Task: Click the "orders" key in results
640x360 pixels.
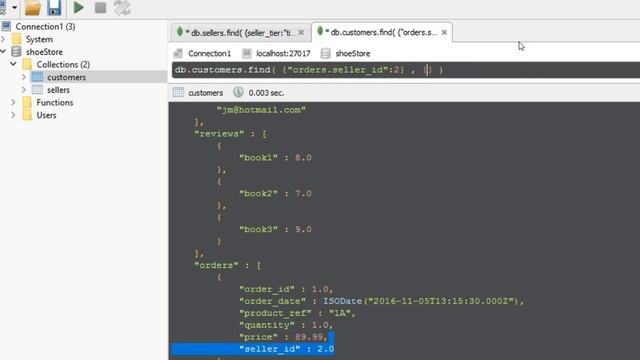Action: 216,265
